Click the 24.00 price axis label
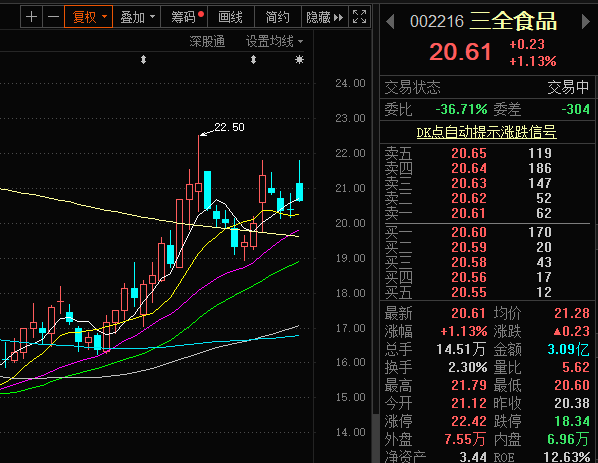Image resolution: width=598 pixels, height=463 pixels. click(x=350, y=83)
